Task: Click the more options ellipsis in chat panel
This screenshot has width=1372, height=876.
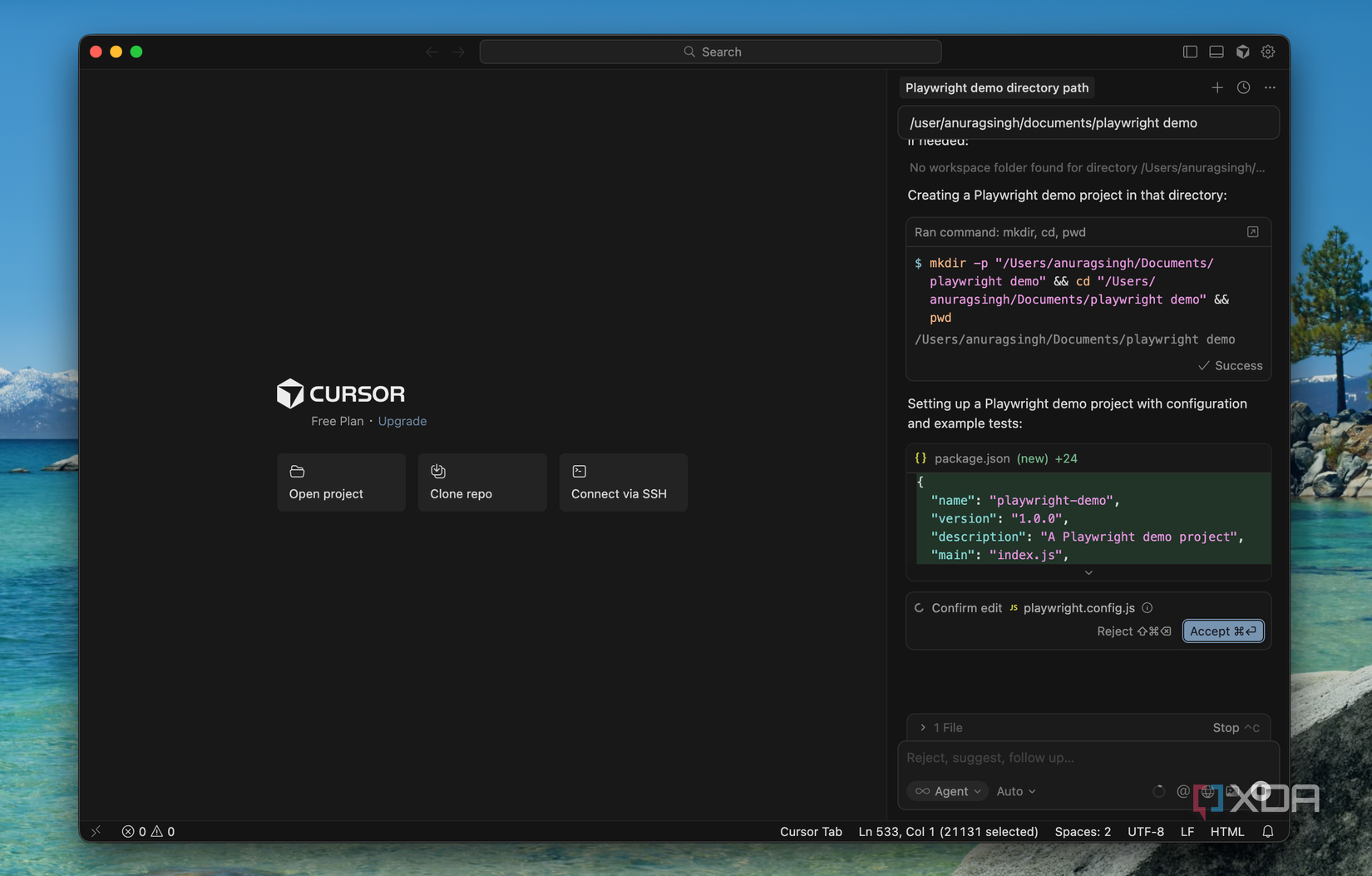Action: pos(1270,87)
